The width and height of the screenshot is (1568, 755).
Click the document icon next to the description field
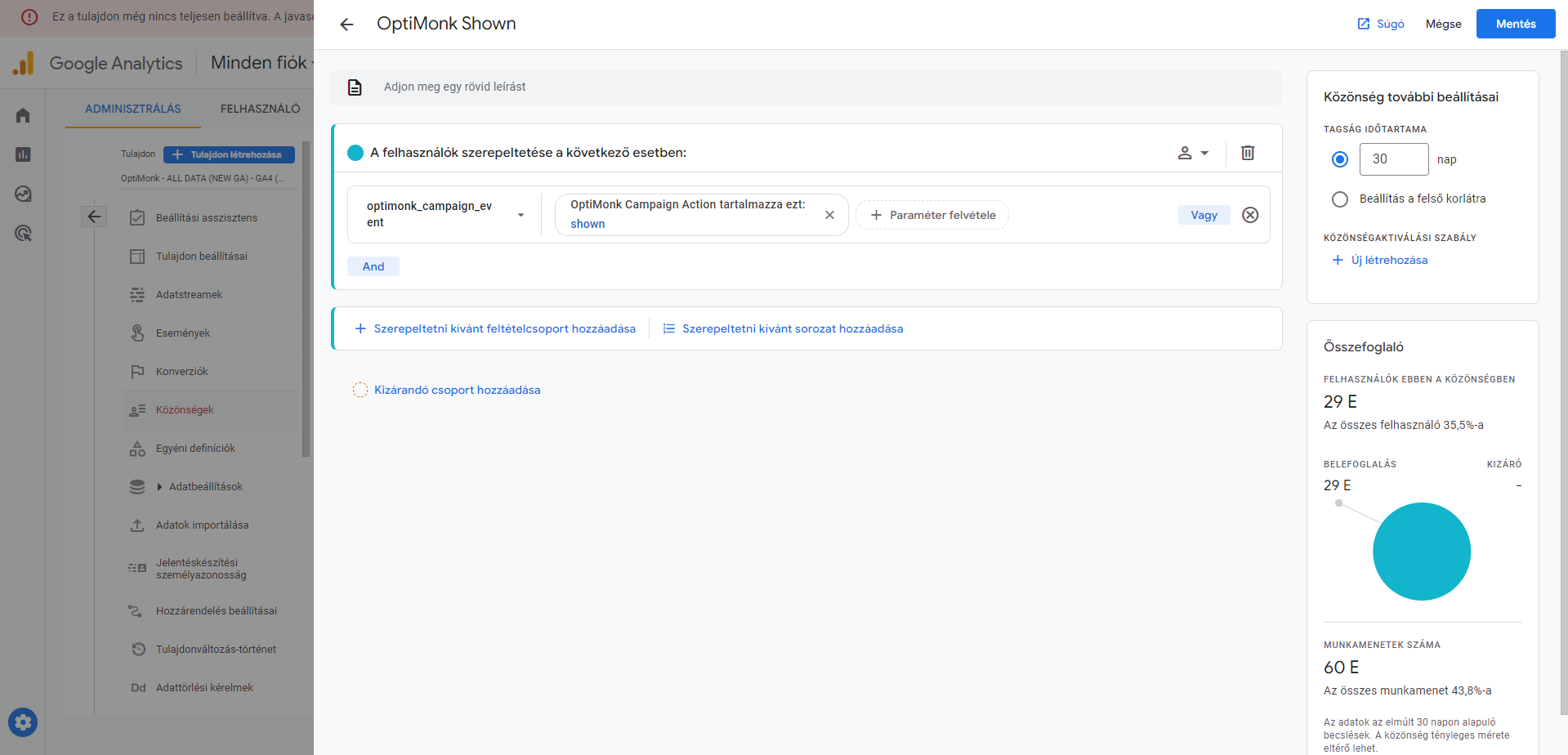point(355,87)
